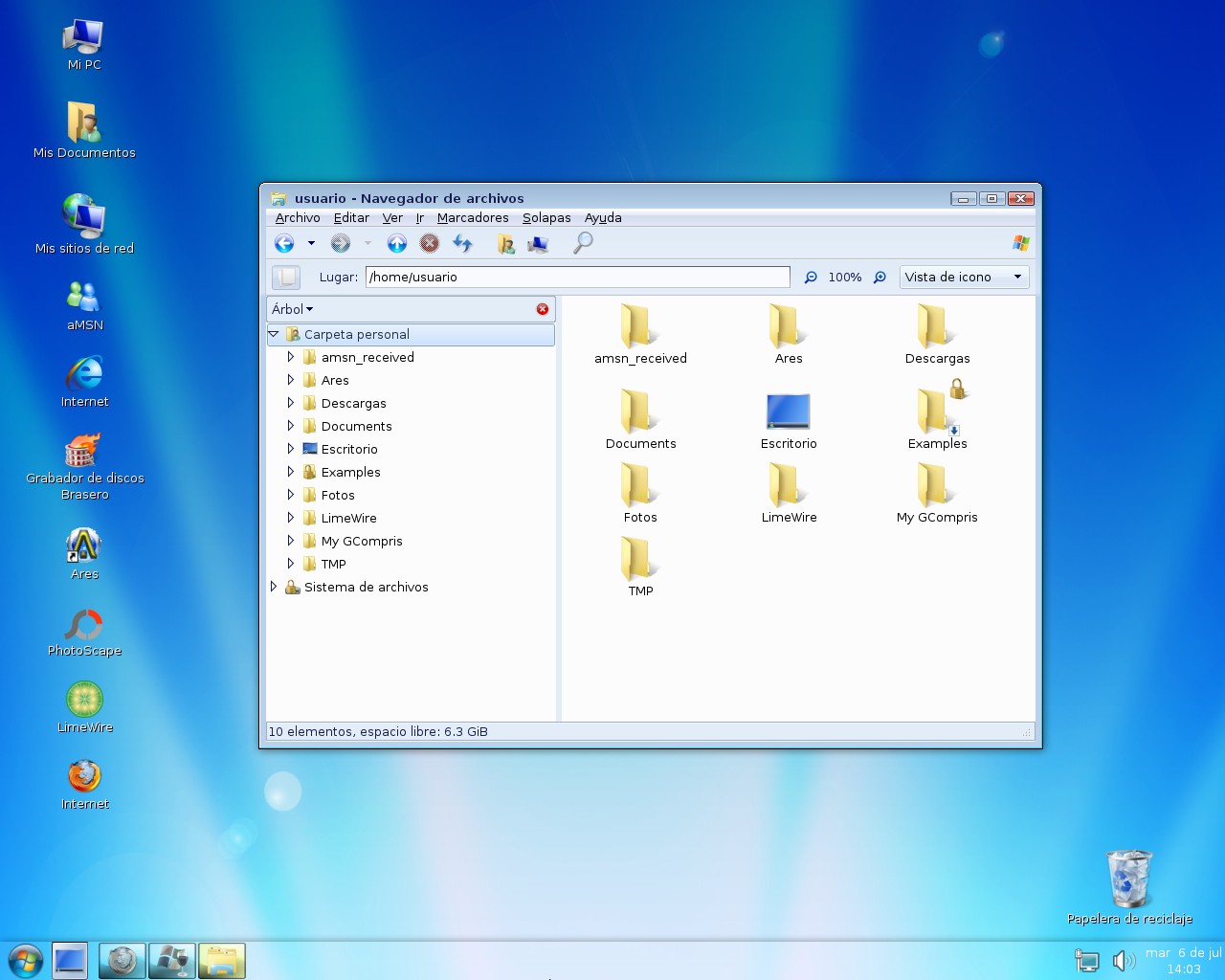This screenshot has width=1225, height=980.
Task: Zoom out the icon view
Action: click(811, 278)
